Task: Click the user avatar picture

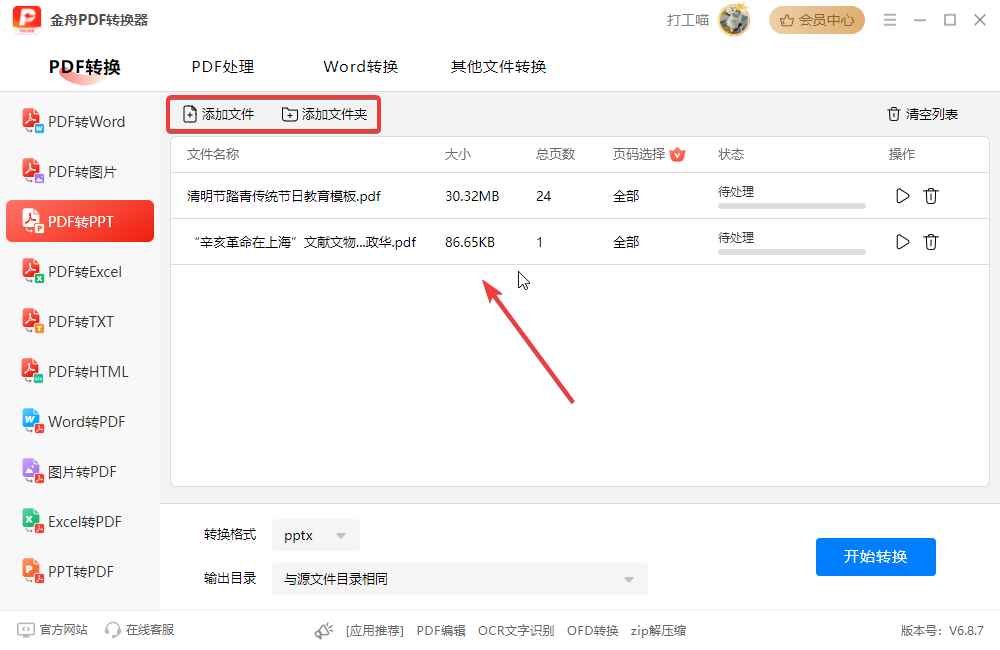Action: (x=734, y=20)
